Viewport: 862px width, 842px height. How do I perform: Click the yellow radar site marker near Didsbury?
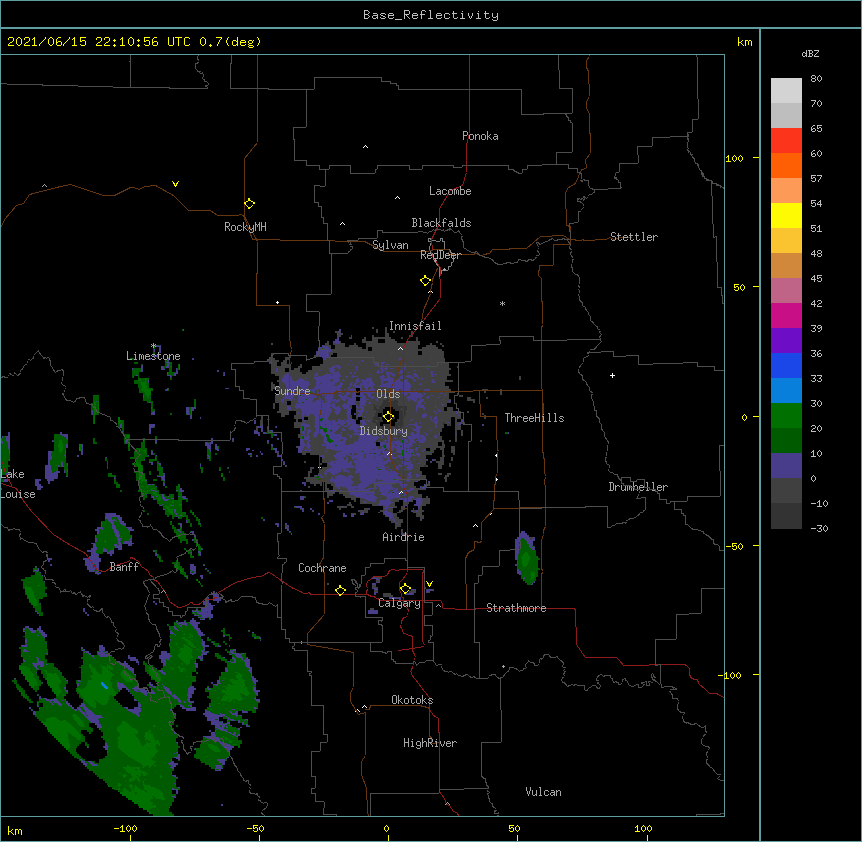coord(388,417)
